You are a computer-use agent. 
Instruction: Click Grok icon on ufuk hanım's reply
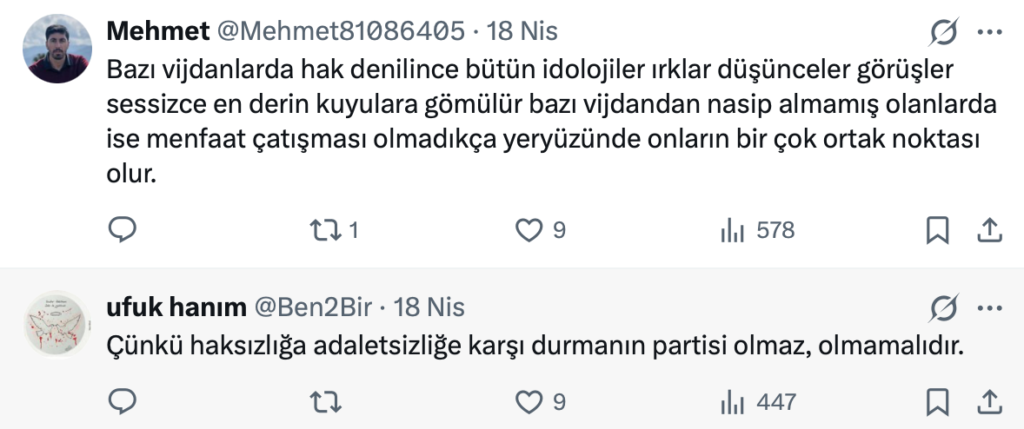(943, 306)
